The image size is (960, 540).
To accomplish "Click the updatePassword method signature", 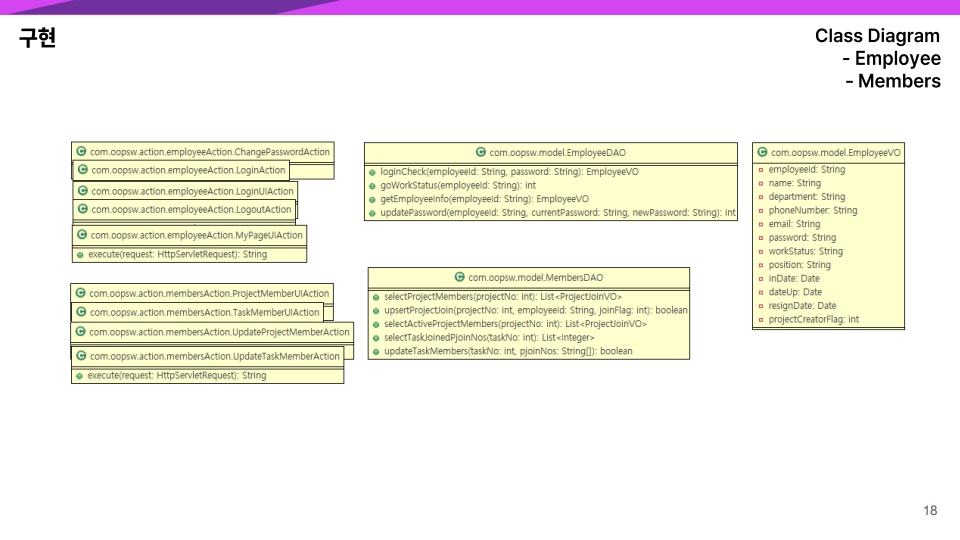I will click(x=558, y=213).
